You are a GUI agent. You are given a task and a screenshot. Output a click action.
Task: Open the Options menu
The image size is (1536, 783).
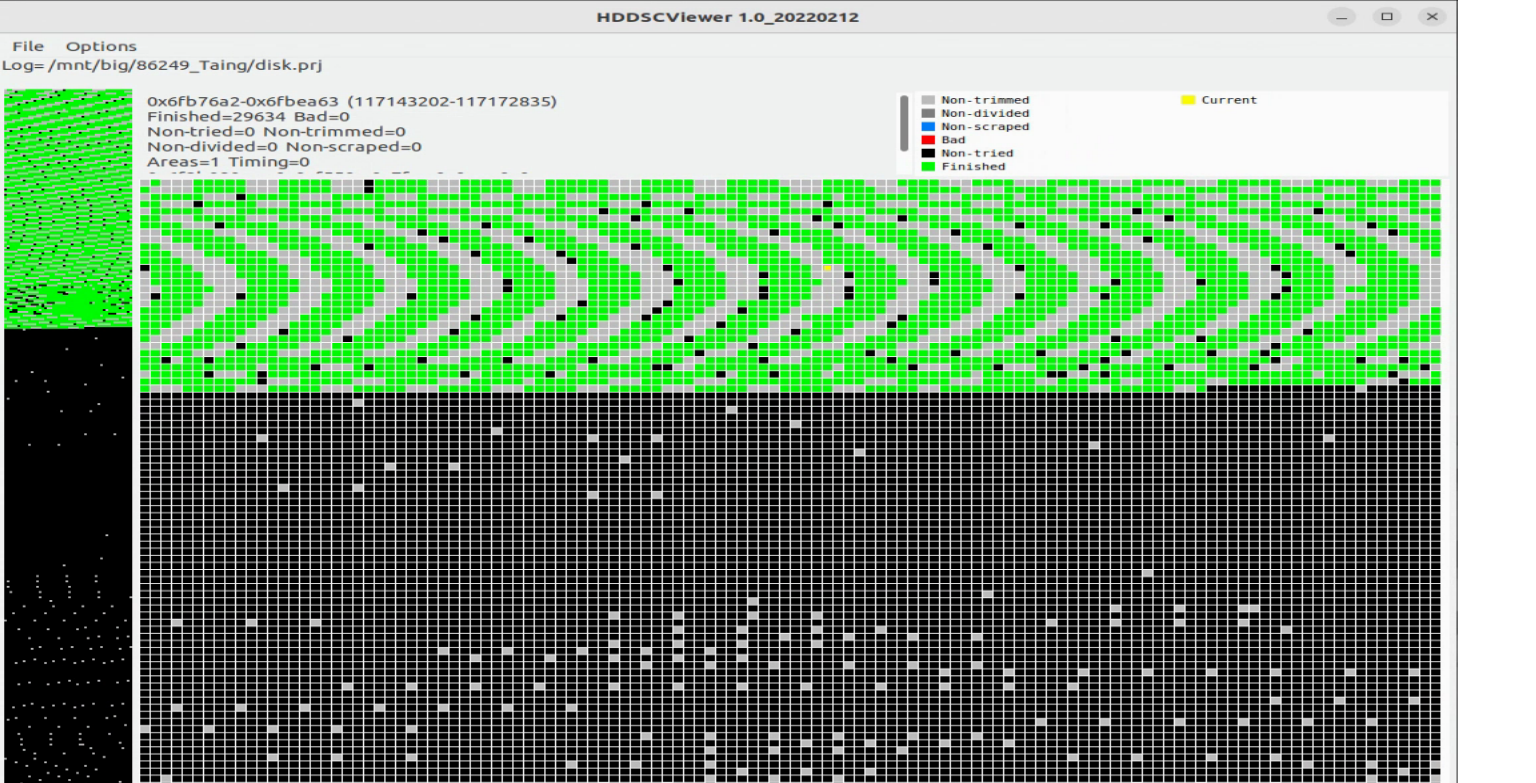click(101, 46)
